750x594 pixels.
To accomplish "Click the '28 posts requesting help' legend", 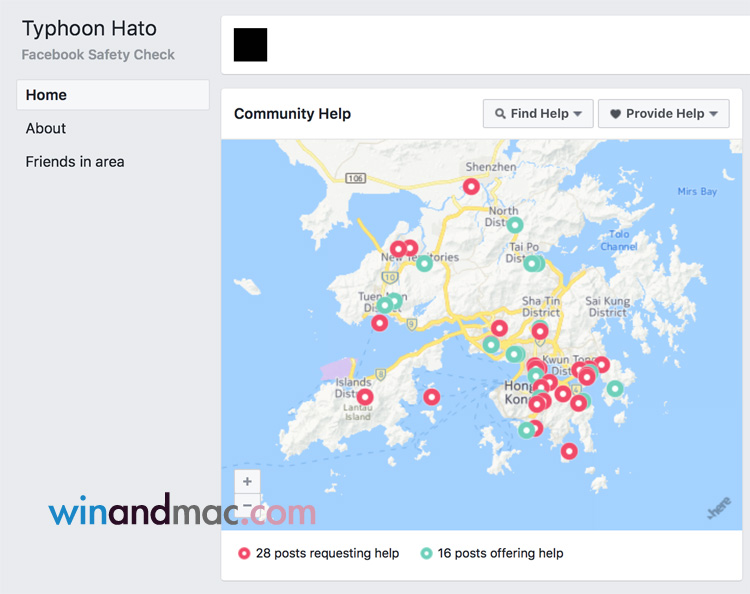I will click(x=327, y=553).
